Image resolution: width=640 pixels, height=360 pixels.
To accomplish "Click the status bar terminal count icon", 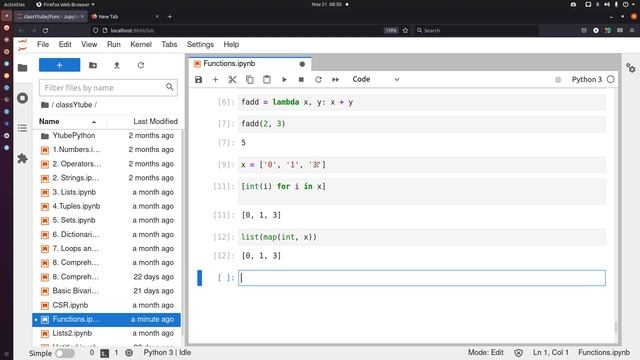I will pyautogui.click(x=104, y=353).
